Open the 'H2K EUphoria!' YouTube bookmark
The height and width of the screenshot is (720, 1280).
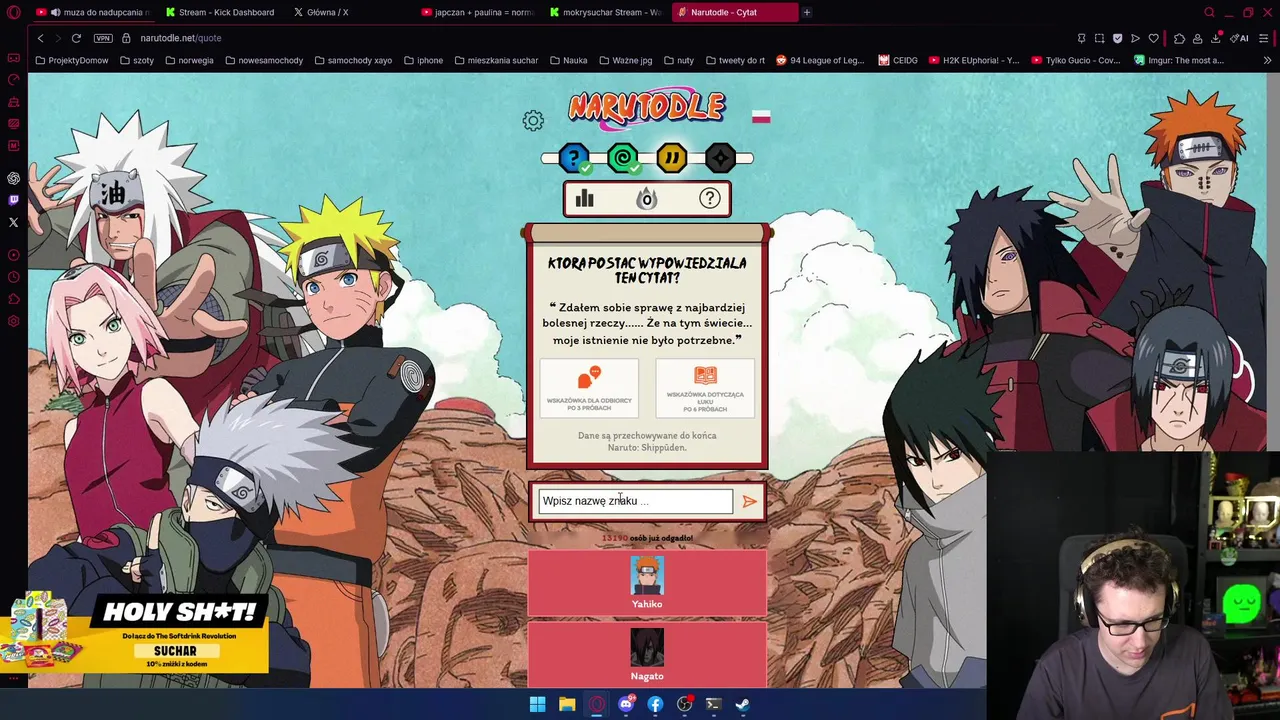pyautogui.click(x=974, y=60)
